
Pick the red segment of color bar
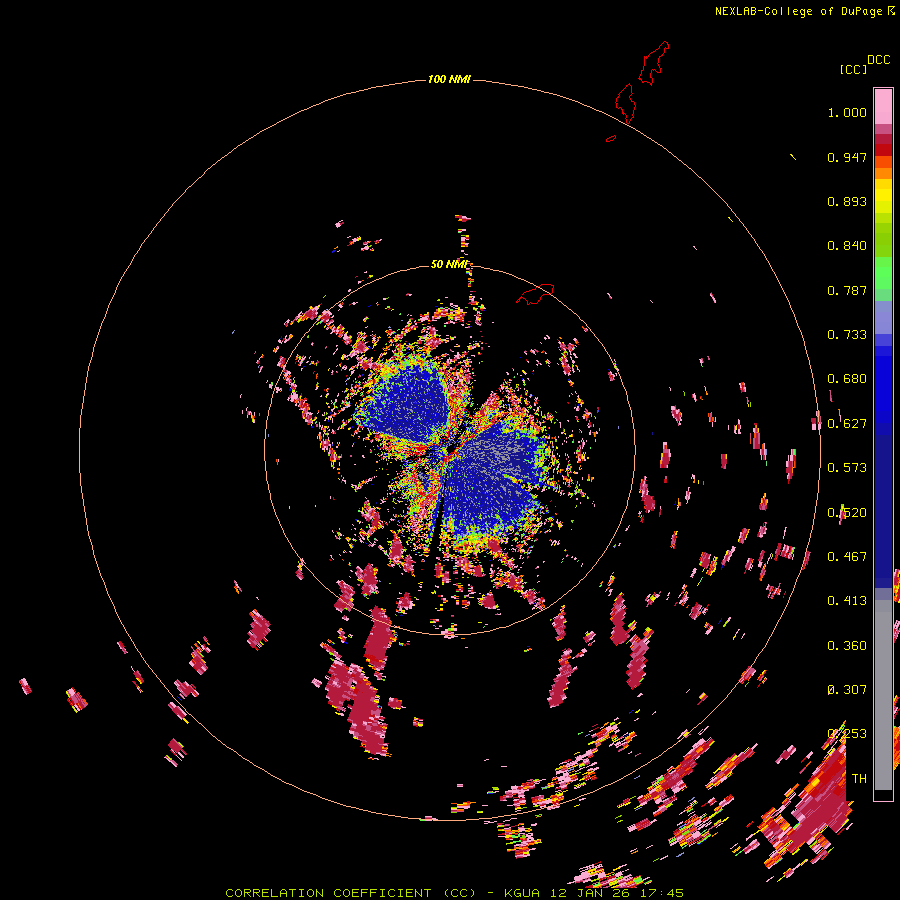pos(883,150)
